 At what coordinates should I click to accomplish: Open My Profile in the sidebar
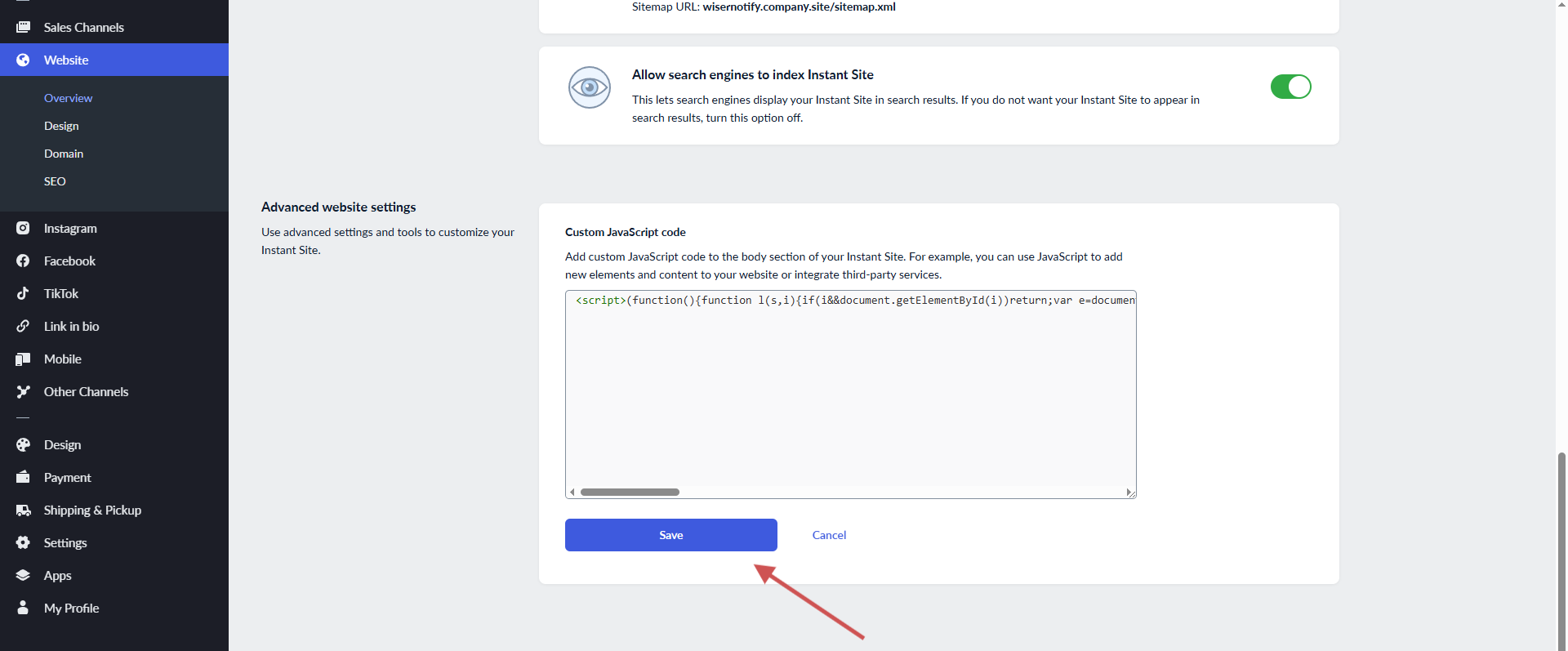tap(71, 609)
